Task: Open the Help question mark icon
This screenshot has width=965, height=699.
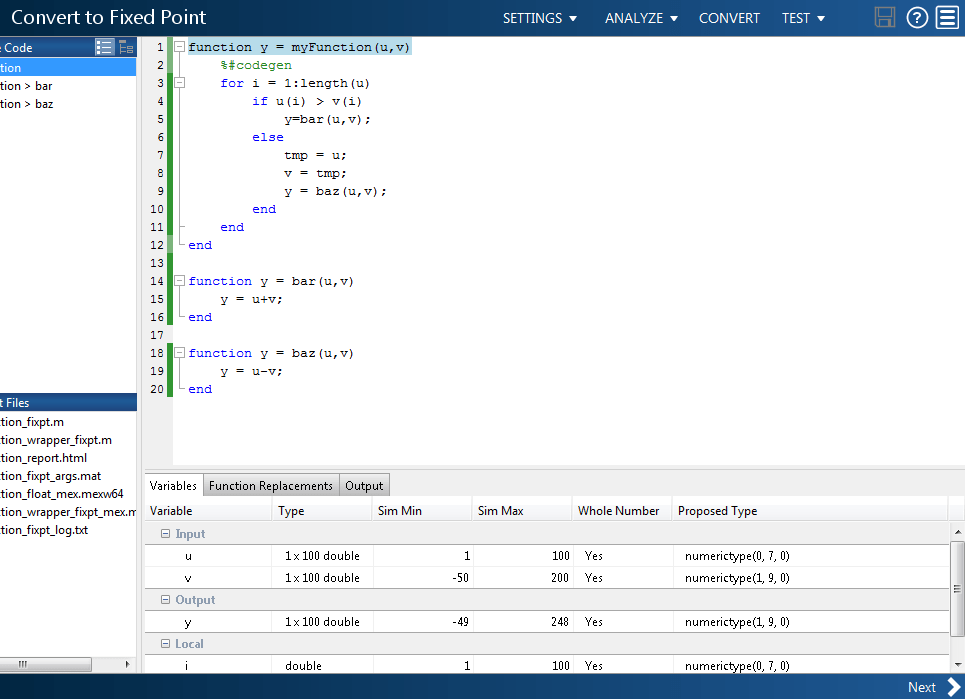Action: pyautogui.click(x=916, y=18)
